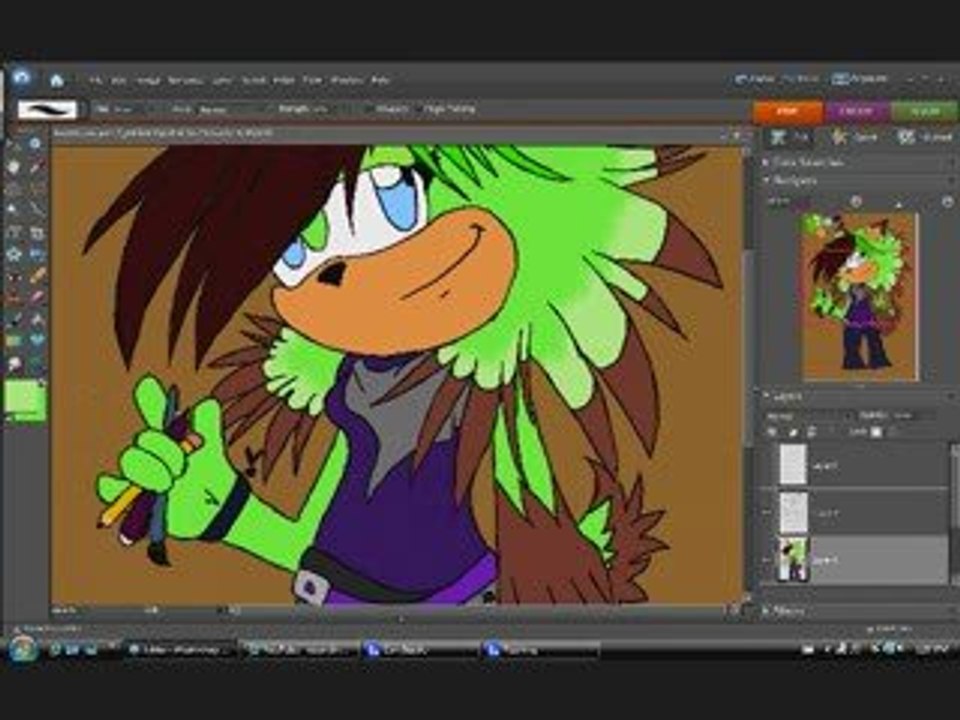Click the Home welcome screen icon
This screenshot has width=960, height=720.
click(57, 80)
